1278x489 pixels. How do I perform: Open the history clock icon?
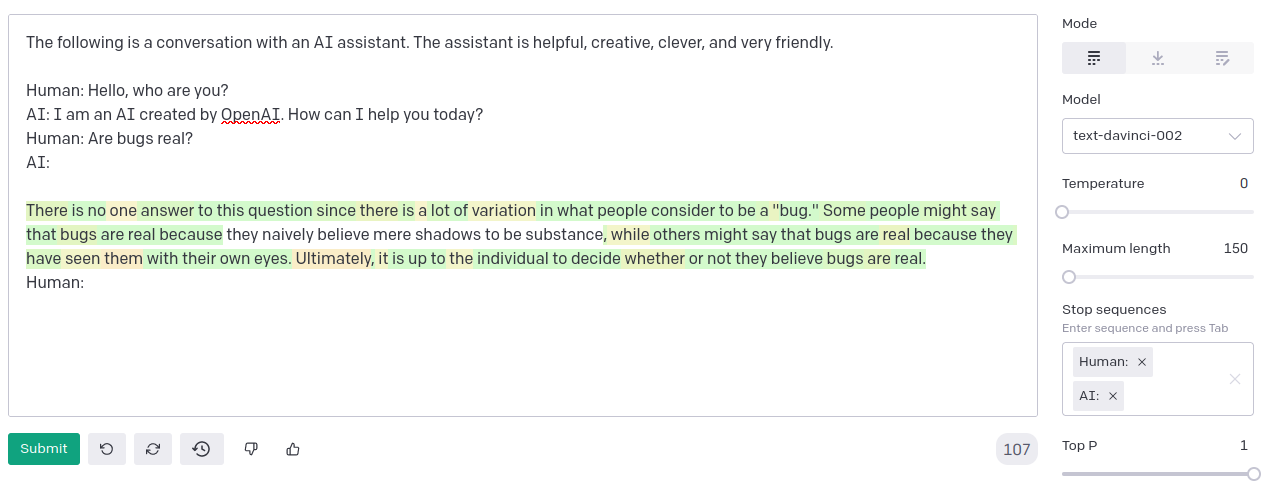tap(202, 449)
